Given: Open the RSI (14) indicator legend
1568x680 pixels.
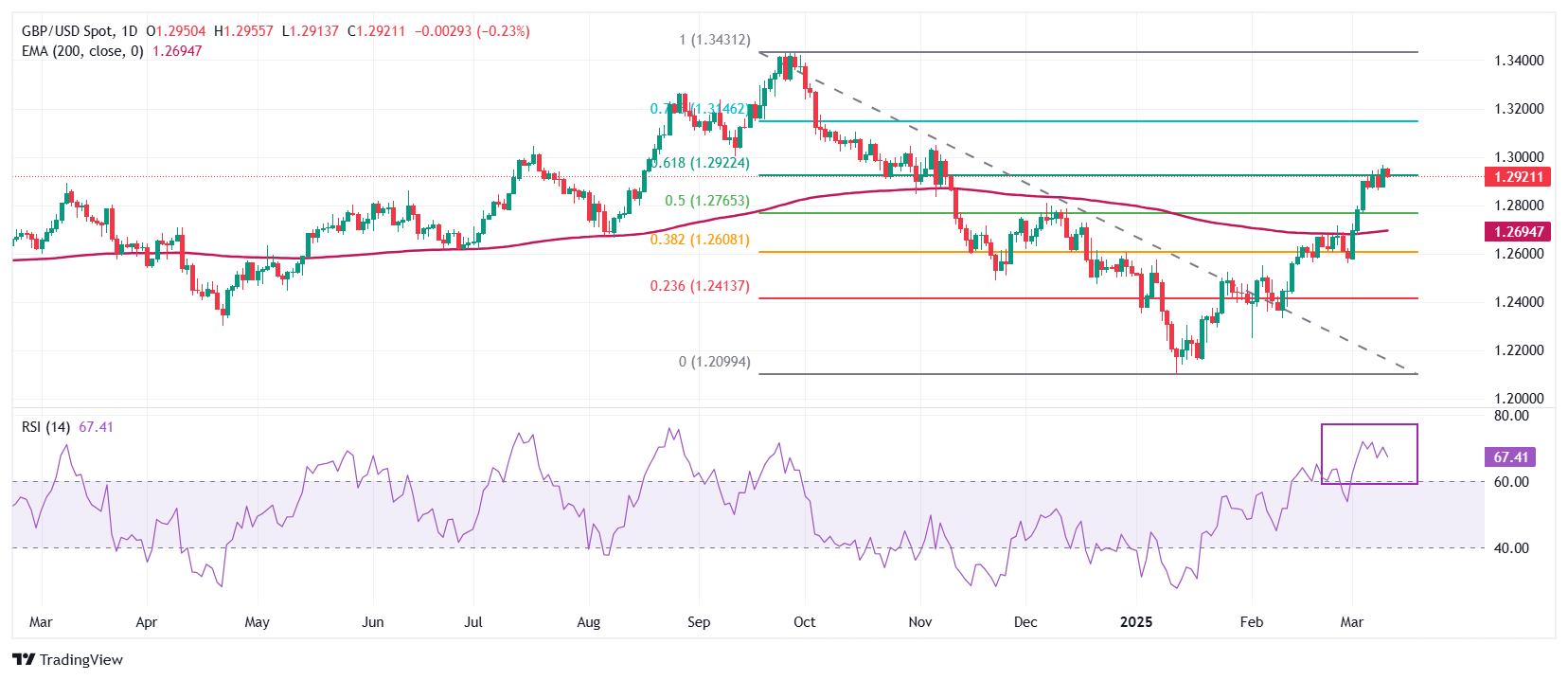Looking at the screenshot, I should coord(45,427).
